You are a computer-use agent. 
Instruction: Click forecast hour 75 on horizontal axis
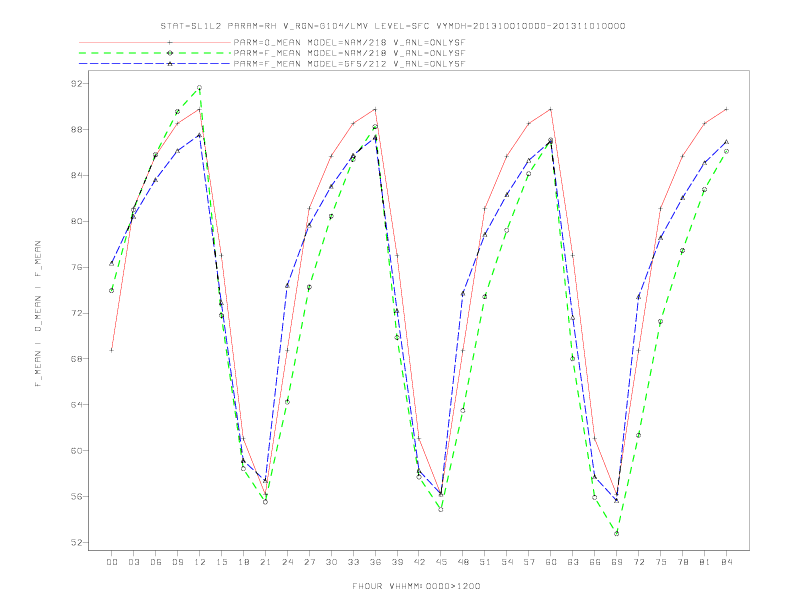(661, 562)
